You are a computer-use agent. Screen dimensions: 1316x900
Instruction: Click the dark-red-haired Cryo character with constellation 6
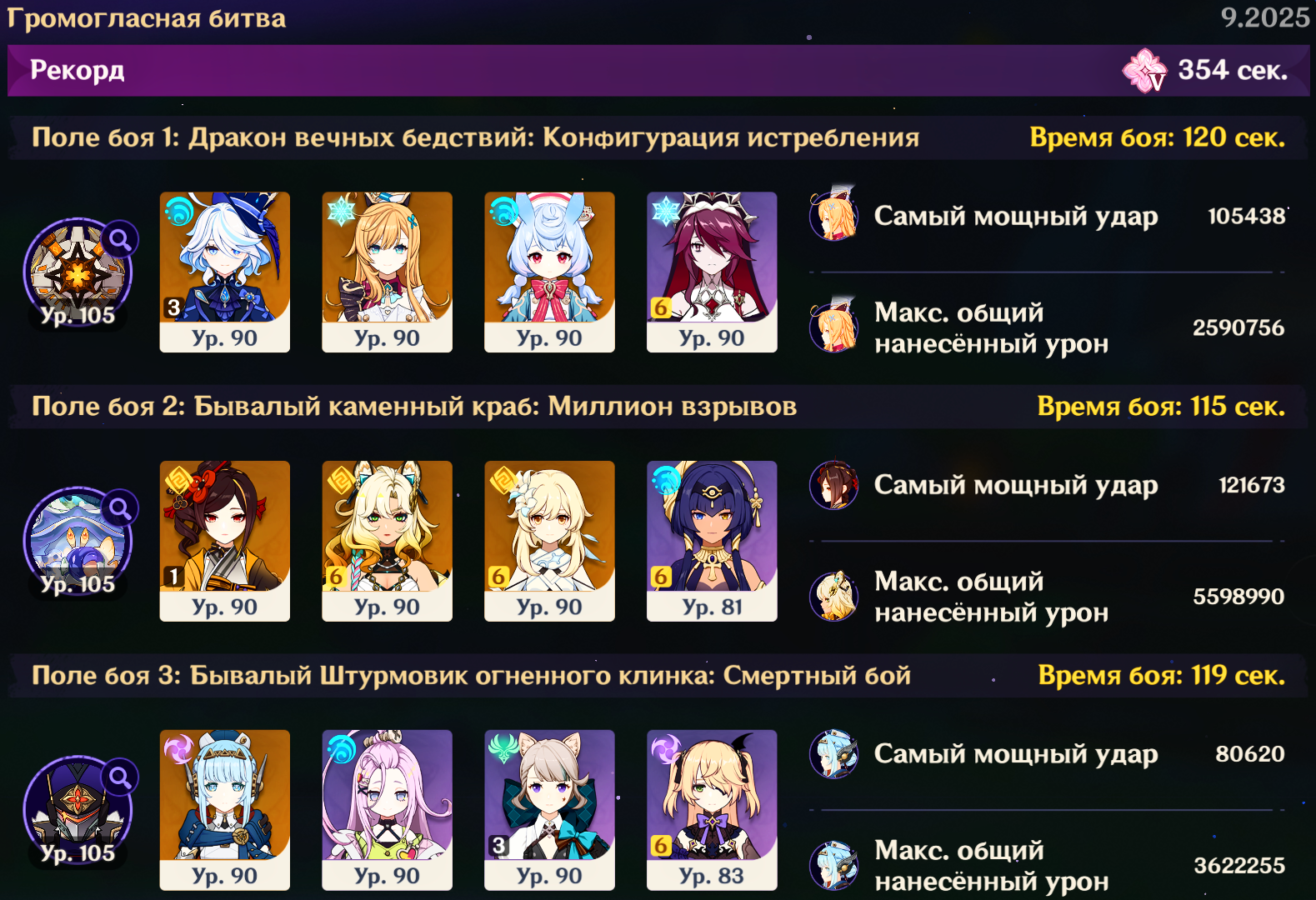[712, 272]
